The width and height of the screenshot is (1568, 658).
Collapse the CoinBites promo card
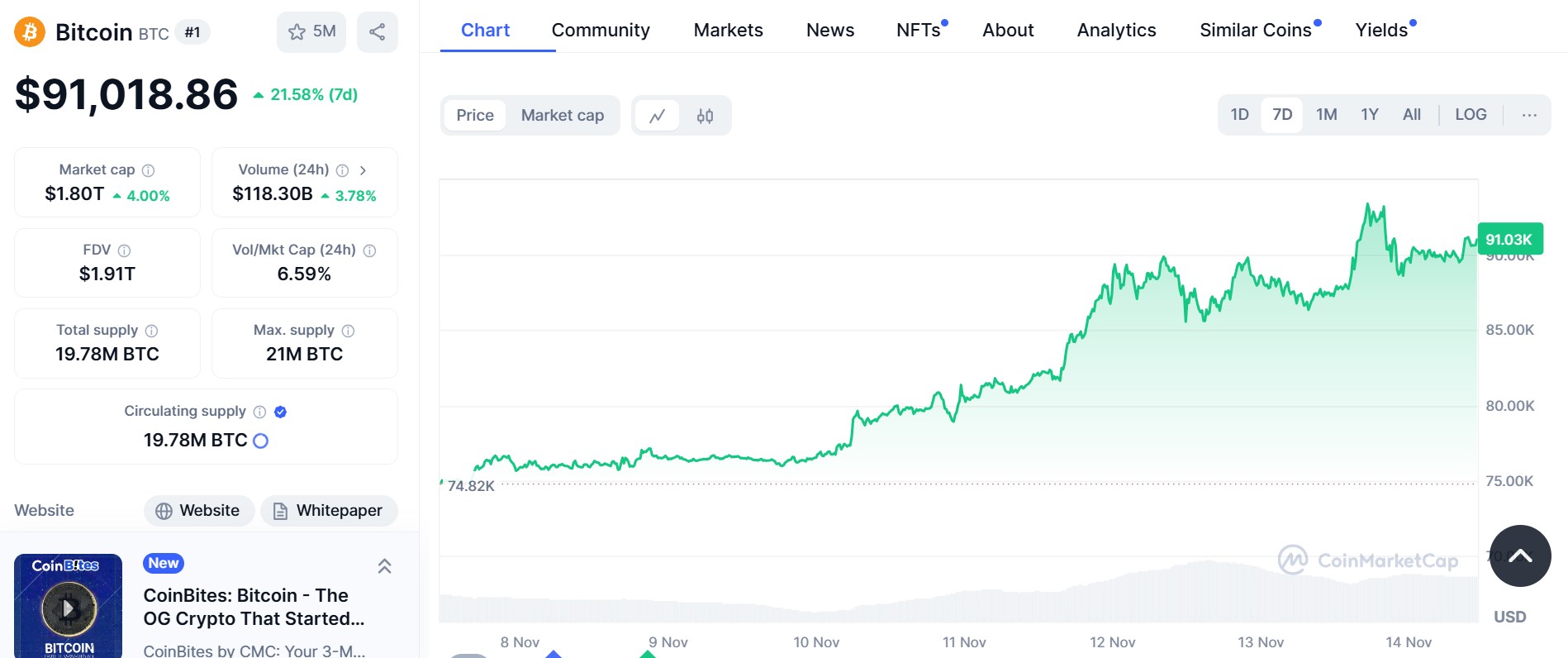point(384,566)
